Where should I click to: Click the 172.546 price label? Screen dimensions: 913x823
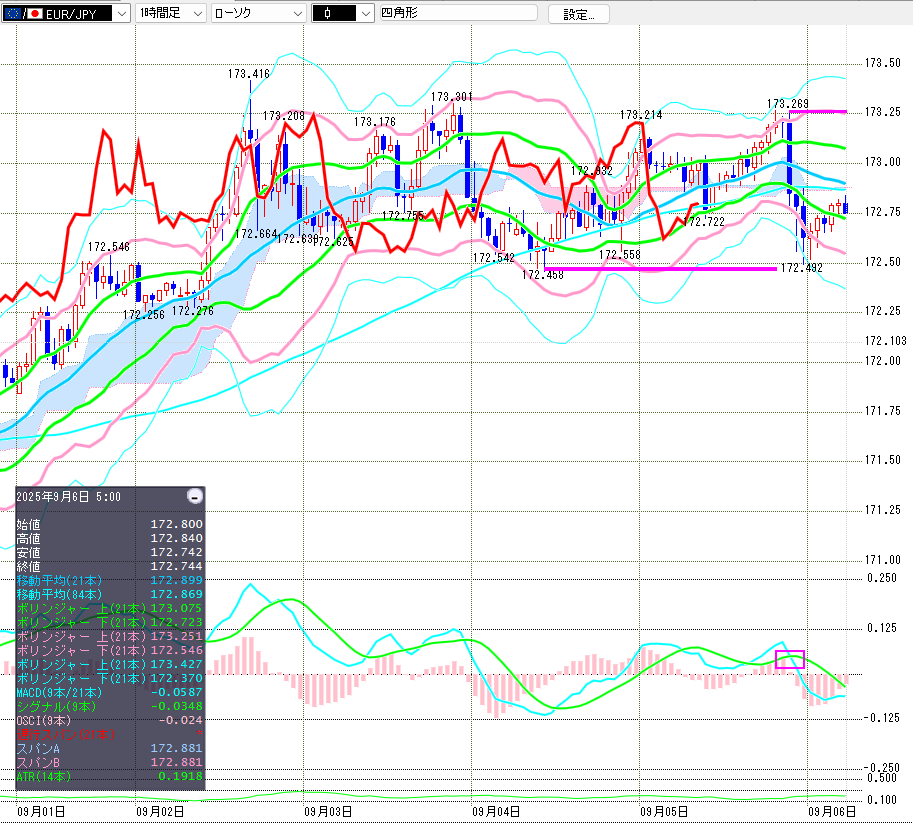tap(109, 247)
